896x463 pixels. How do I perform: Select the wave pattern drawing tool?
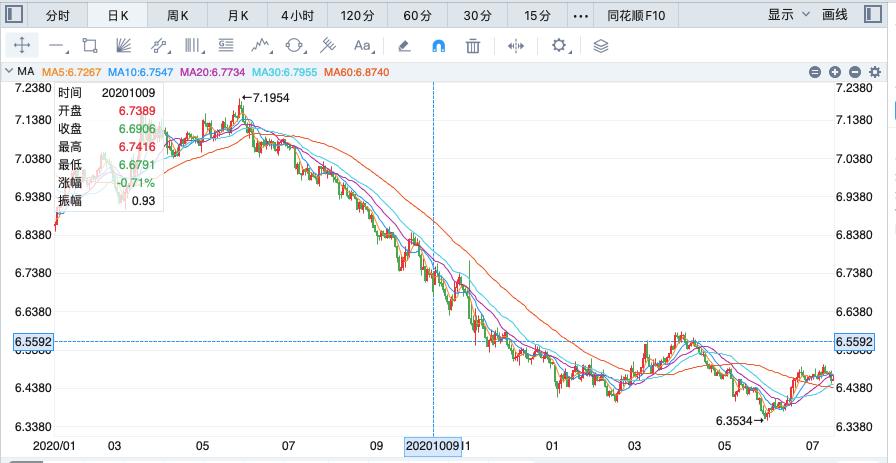pos(260,45)
